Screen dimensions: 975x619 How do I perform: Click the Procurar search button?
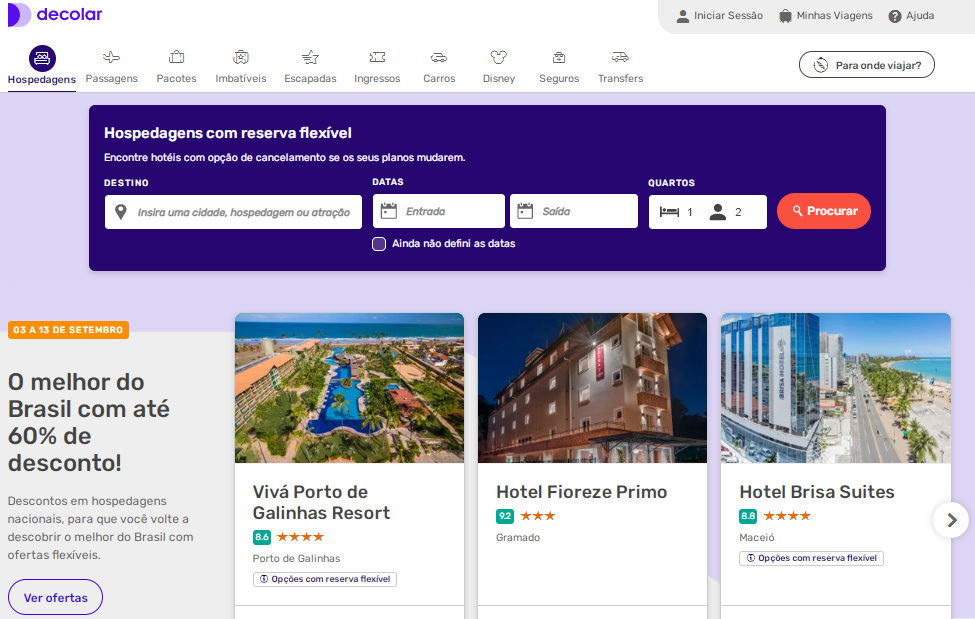coord(824,211)
